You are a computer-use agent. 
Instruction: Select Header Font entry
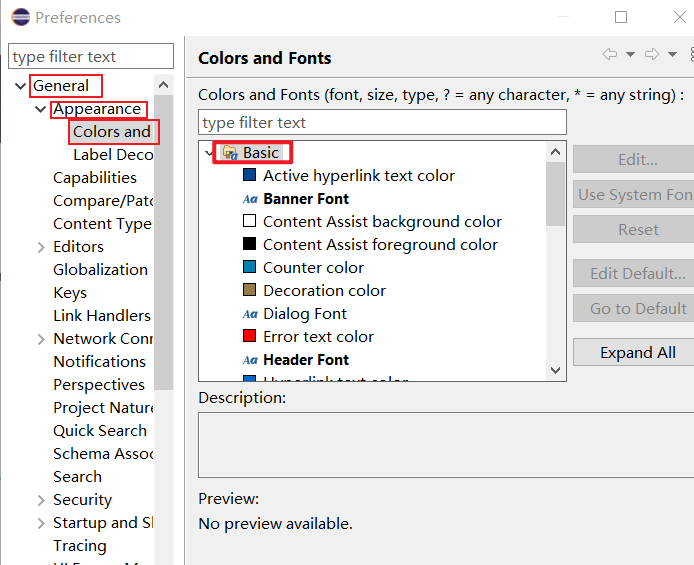click(x=306, y=360)
